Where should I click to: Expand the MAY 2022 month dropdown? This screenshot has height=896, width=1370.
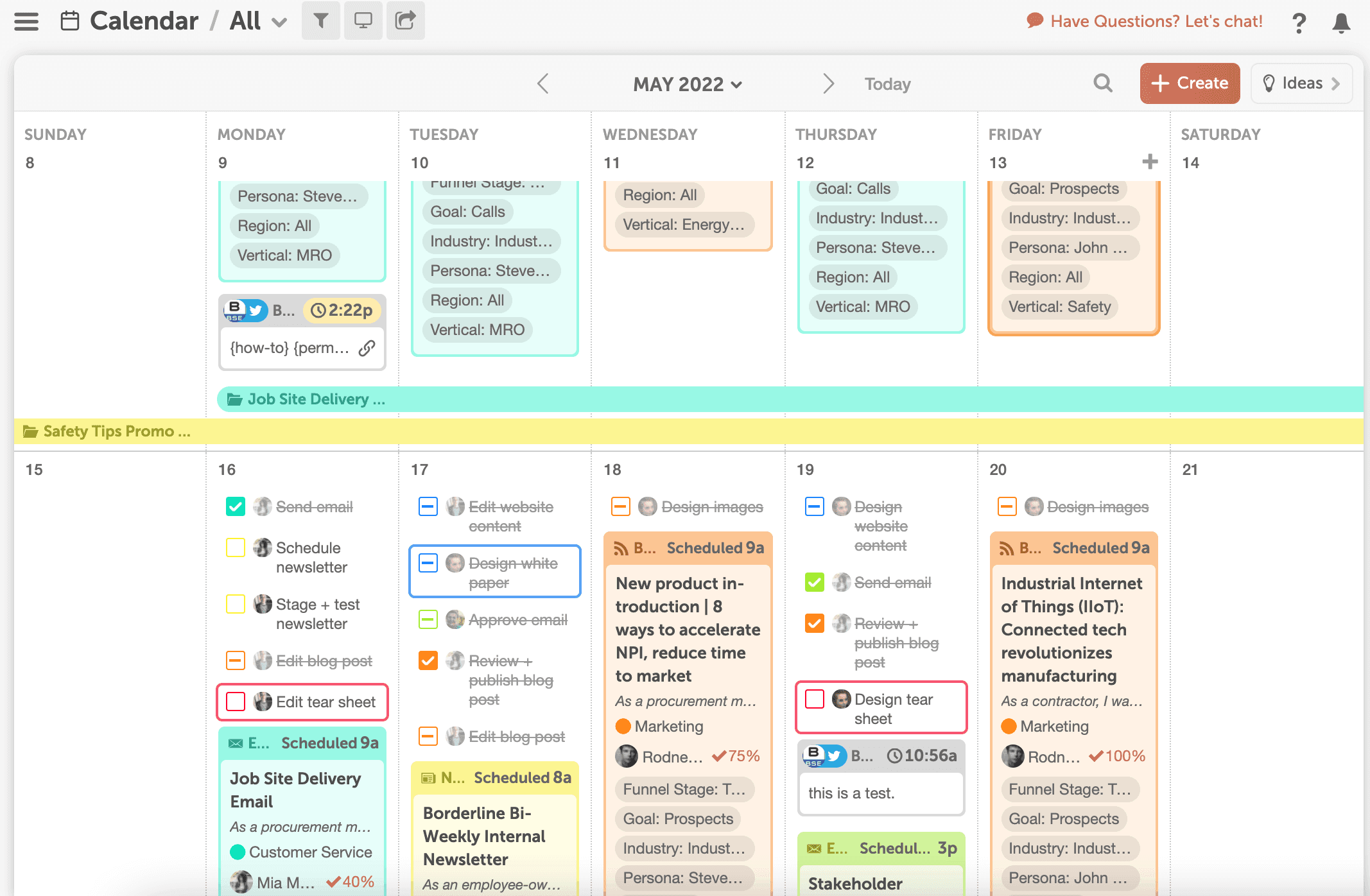pos(685,84)
